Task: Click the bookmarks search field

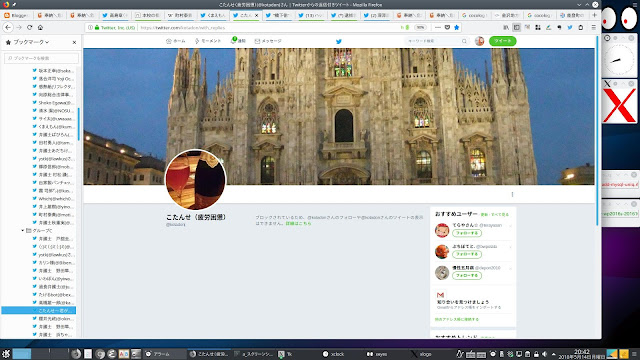Action: click(41, 58)
